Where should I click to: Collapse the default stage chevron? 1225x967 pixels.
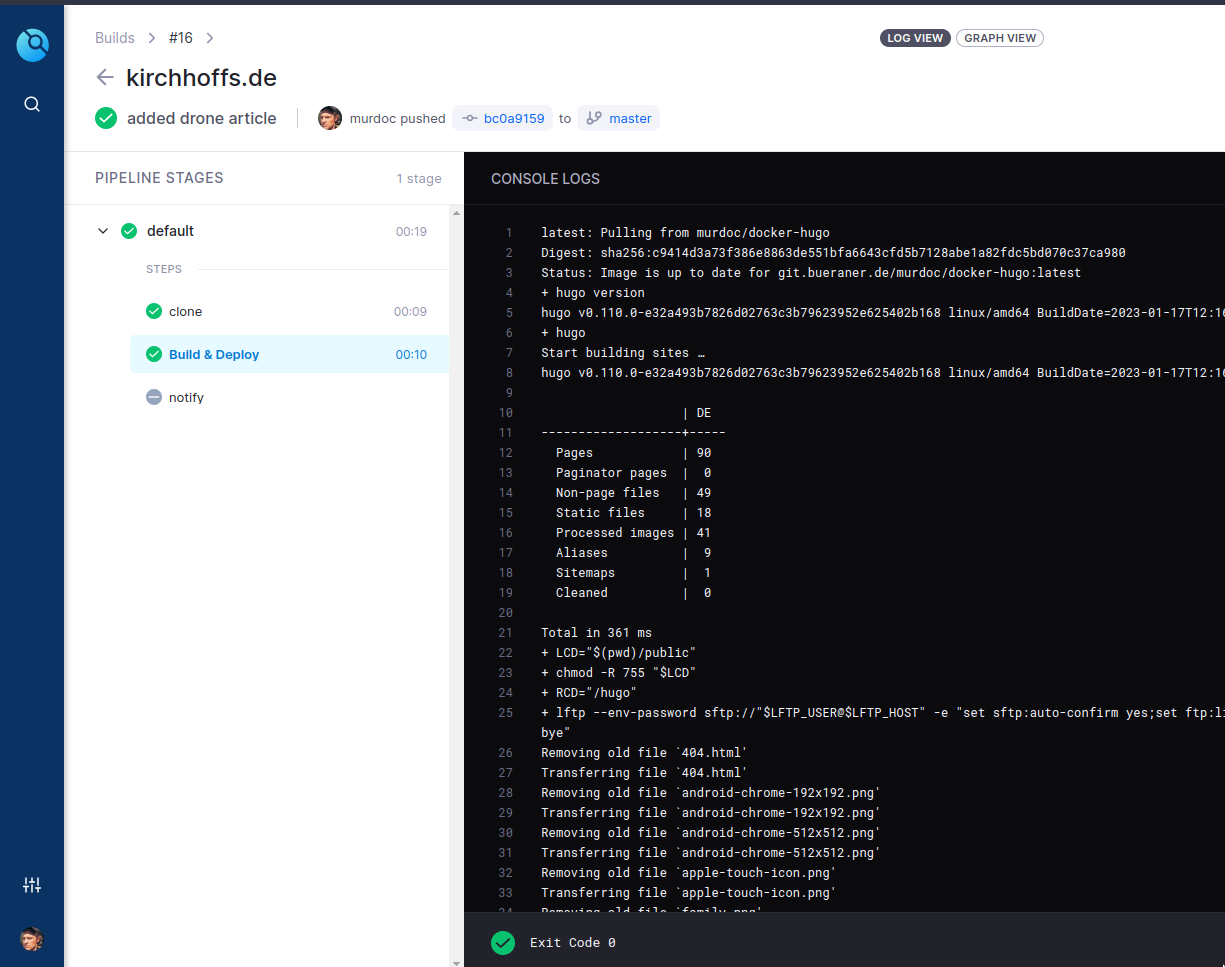(x=103, y=231)
